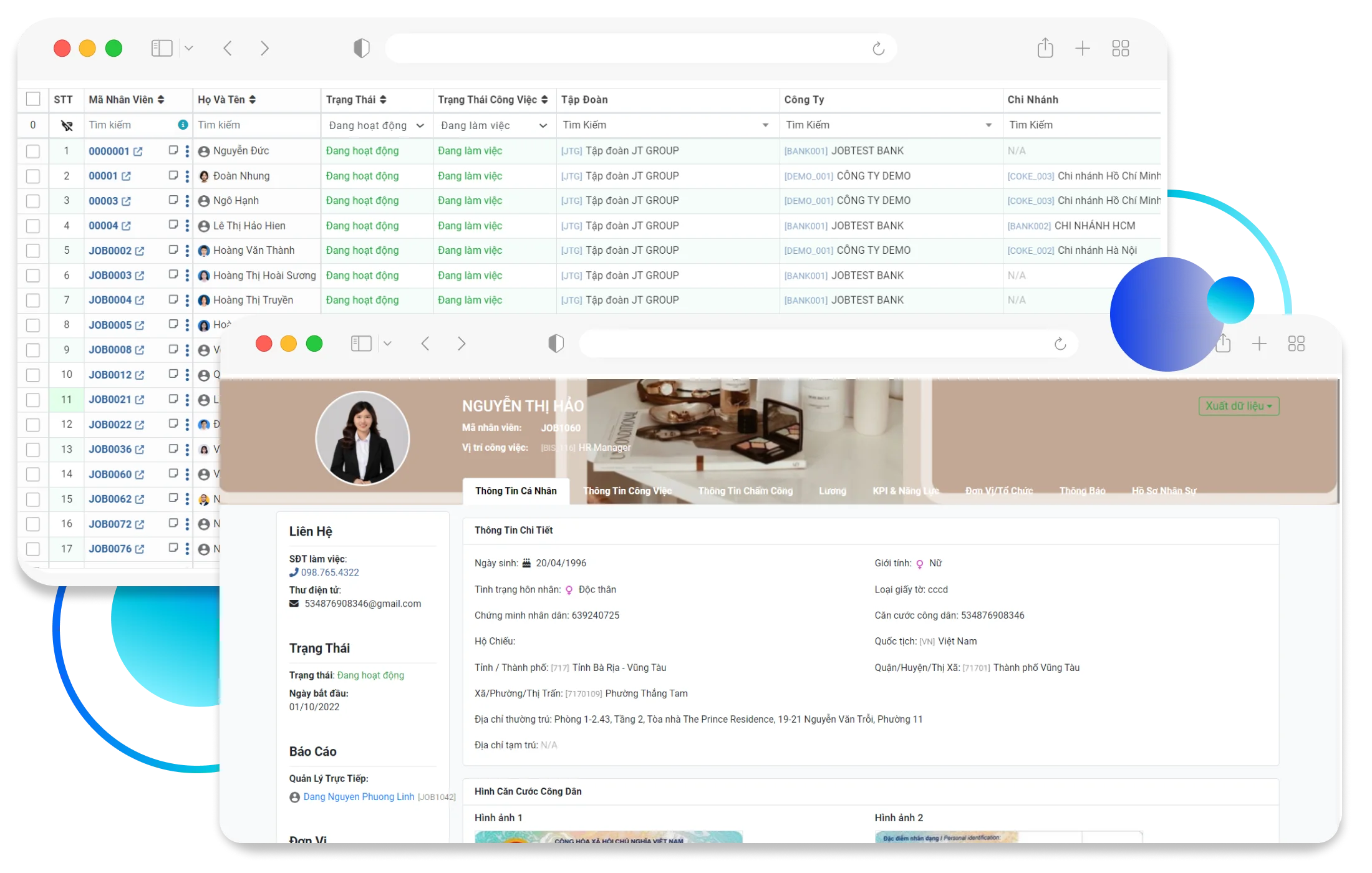Open the Công Ty search dropdown
Screen dimensions: 1372x873
point(889,125)
